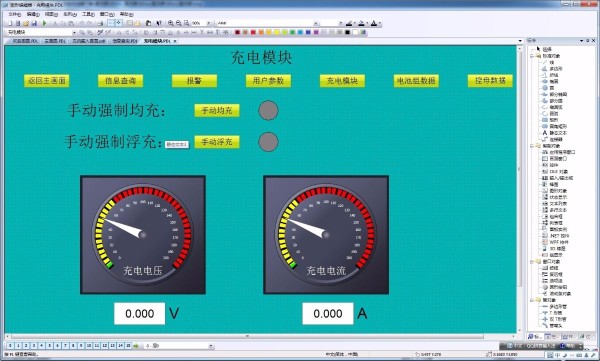Choose the 连接器 connector object
600x361 pixels.
coord(552,139)
